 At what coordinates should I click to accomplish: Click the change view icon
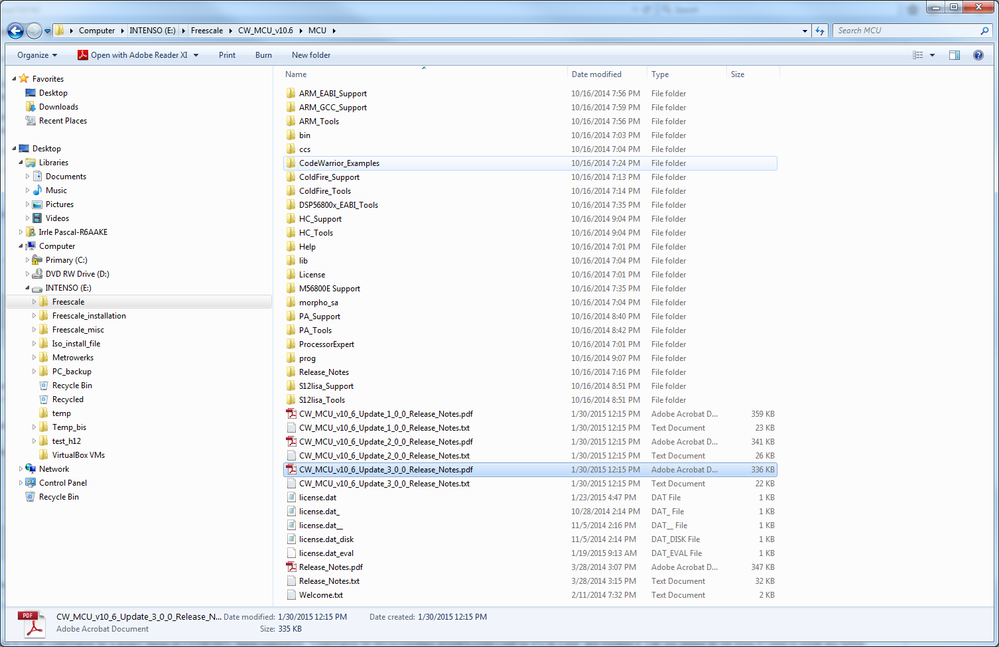[918, 55]
